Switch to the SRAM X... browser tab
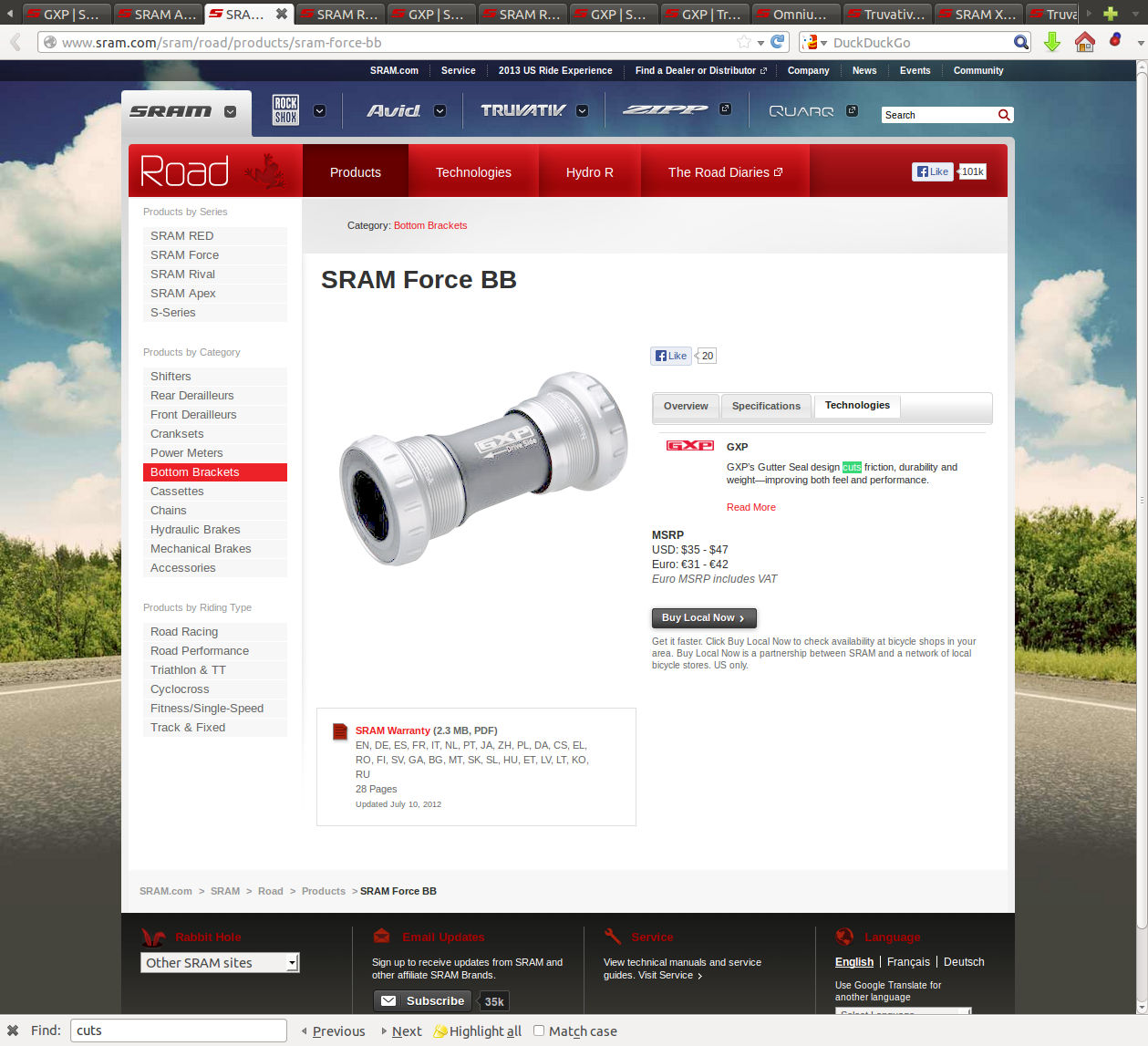Viewport: 1148px width, 1046px height. [978, 14]
